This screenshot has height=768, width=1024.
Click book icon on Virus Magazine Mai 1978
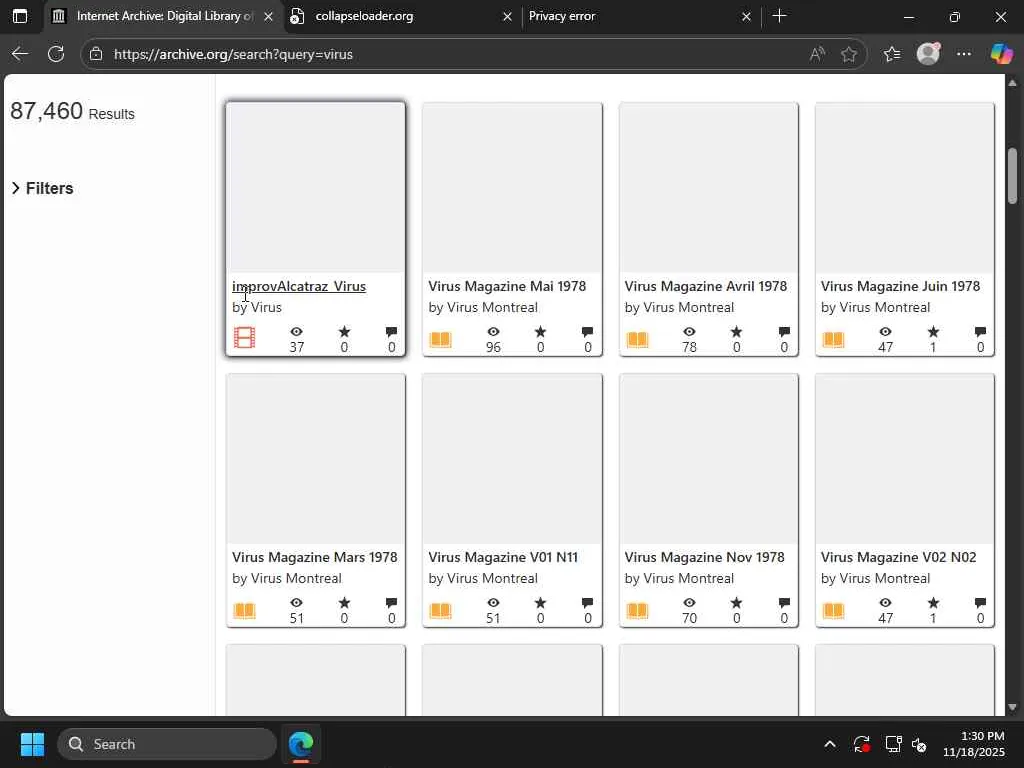pyautogui.click(x=441, y=339)
